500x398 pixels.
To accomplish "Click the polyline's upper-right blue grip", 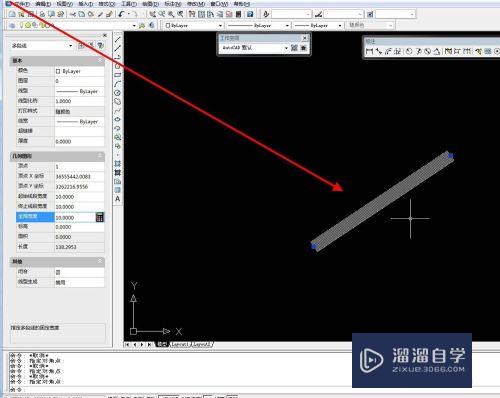I will (451, 156).
